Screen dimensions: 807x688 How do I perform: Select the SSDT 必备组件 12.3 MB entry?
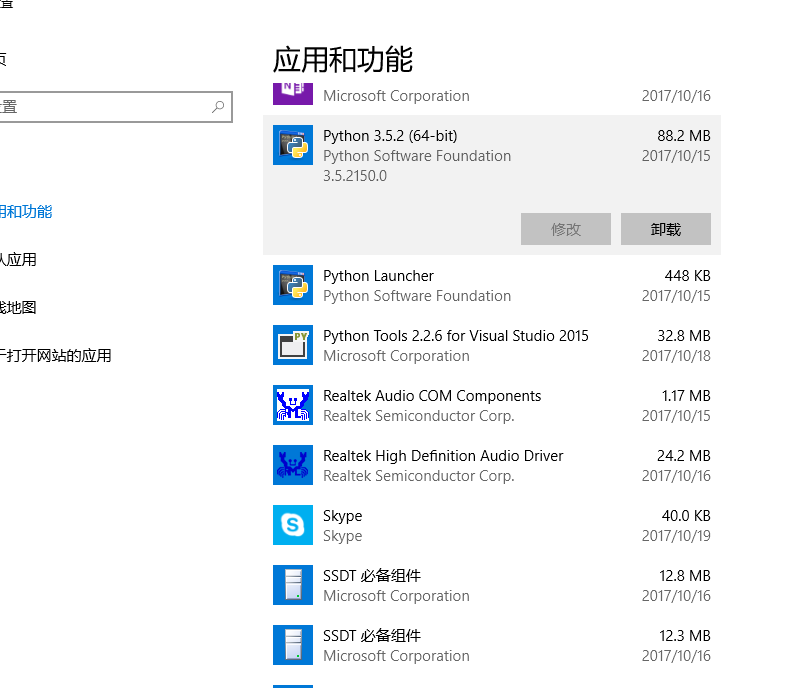(492, 645)
